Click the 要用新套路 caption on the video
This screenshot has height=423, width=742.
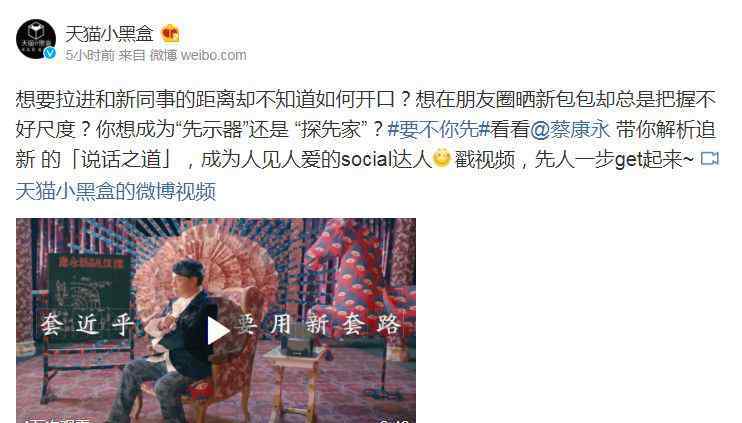coord(319,325)
